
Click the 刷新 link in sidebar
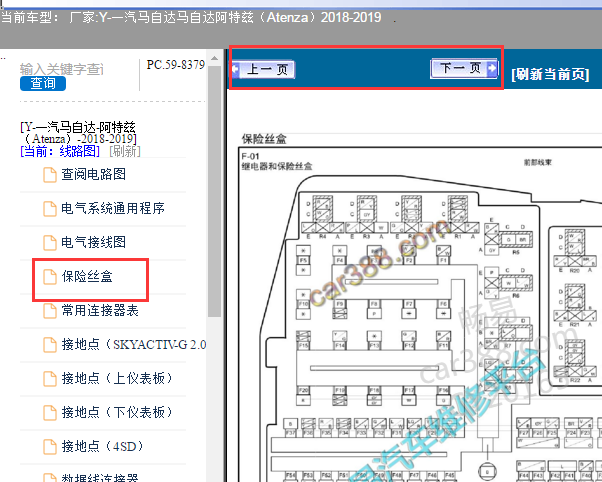point(125,151)
